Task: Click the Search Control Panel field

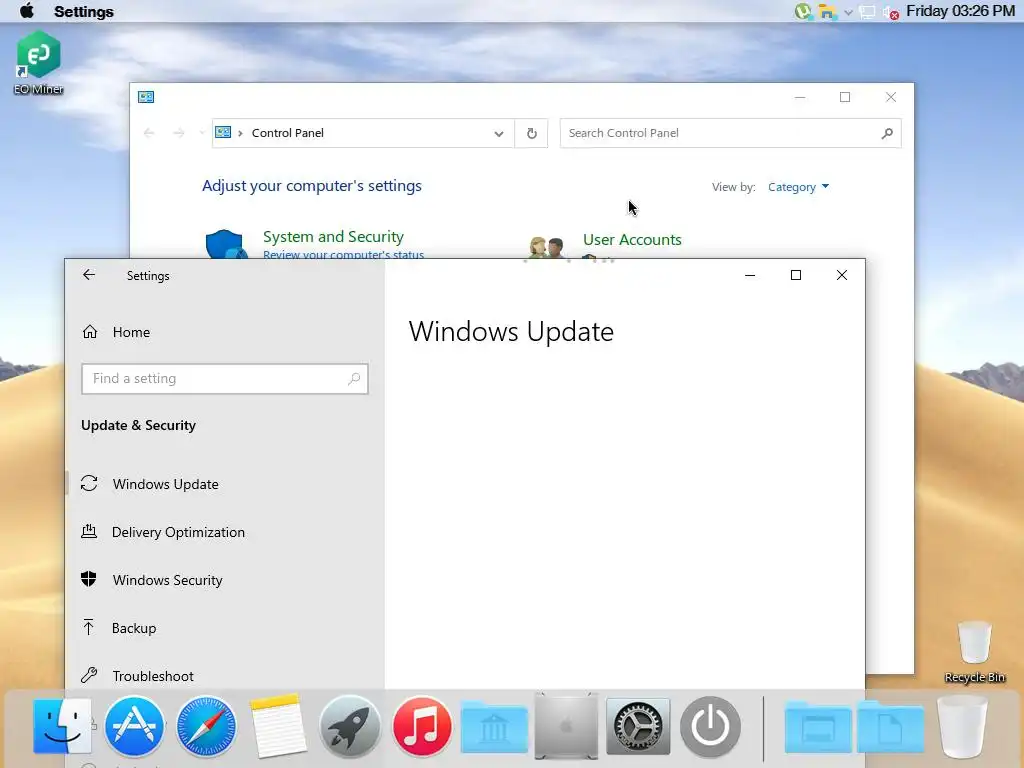Action: (730, 133)
